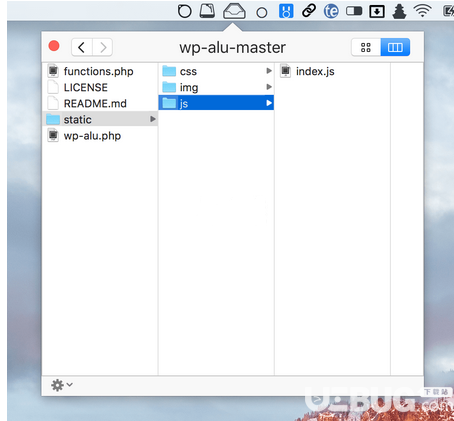Click the wp-alu.php file icon
Image resolution: width=454 pixels, height=421 pixels.
point(53,135)
